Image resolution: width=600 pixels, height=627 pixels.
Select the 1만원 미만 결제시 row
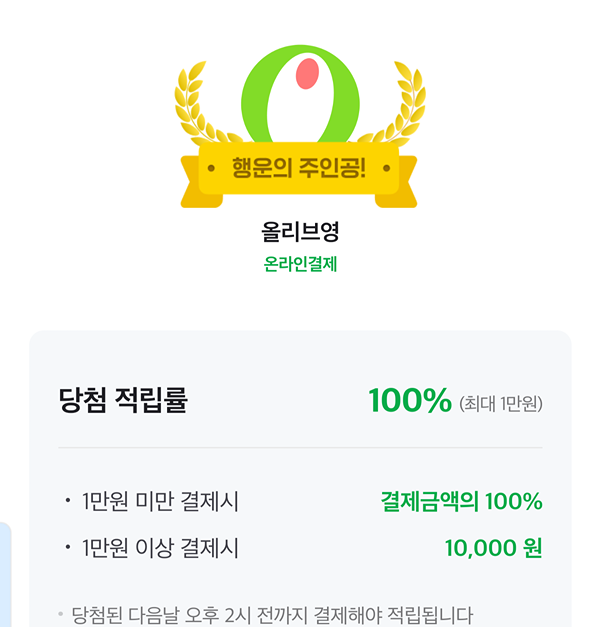[160, 502]
